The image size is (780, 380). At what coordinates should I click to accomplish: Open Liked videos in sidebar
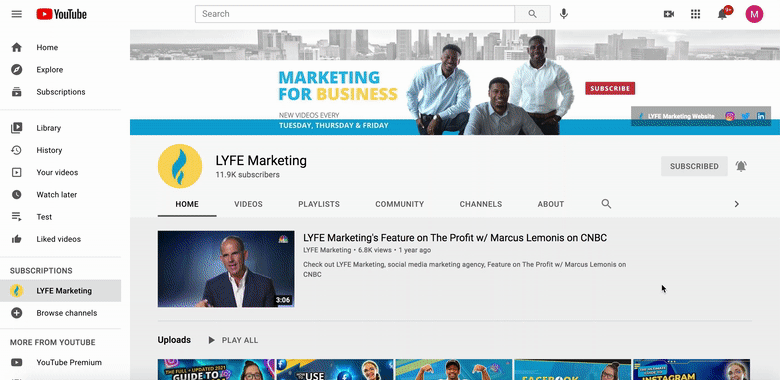pyautogui.click(x=60, y=239)
